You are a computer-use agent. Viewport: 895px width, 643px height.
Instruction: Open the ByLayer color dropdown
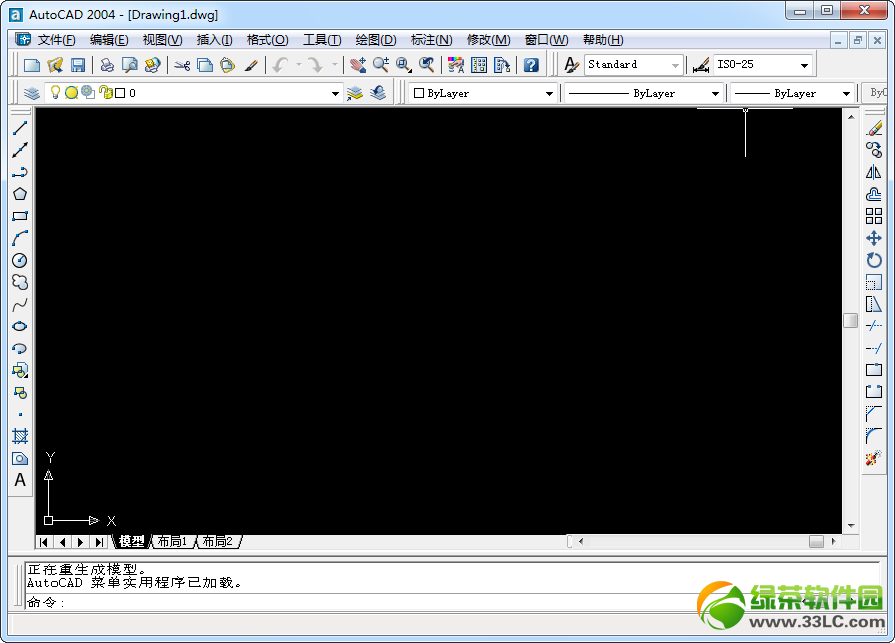point(549,94)
